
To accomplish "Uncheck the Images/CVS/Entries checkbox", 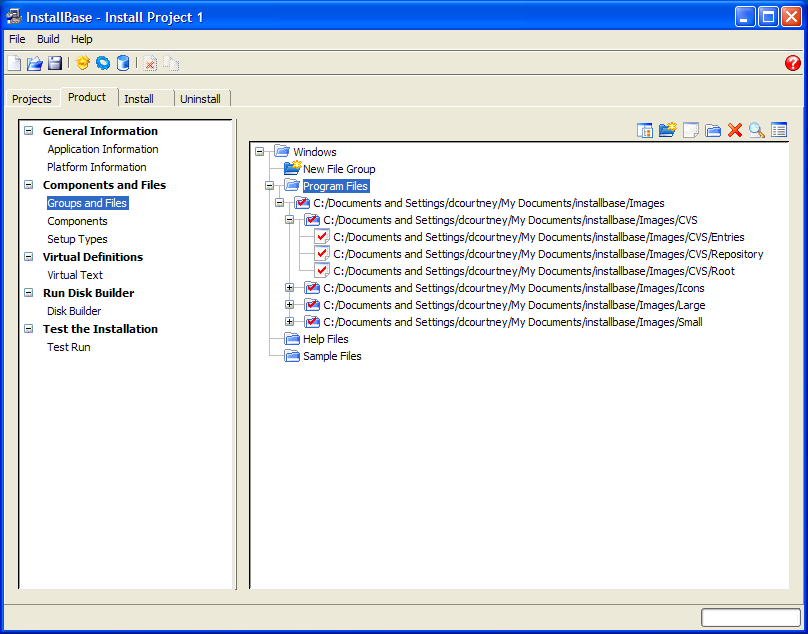I will tap(321, 237).
